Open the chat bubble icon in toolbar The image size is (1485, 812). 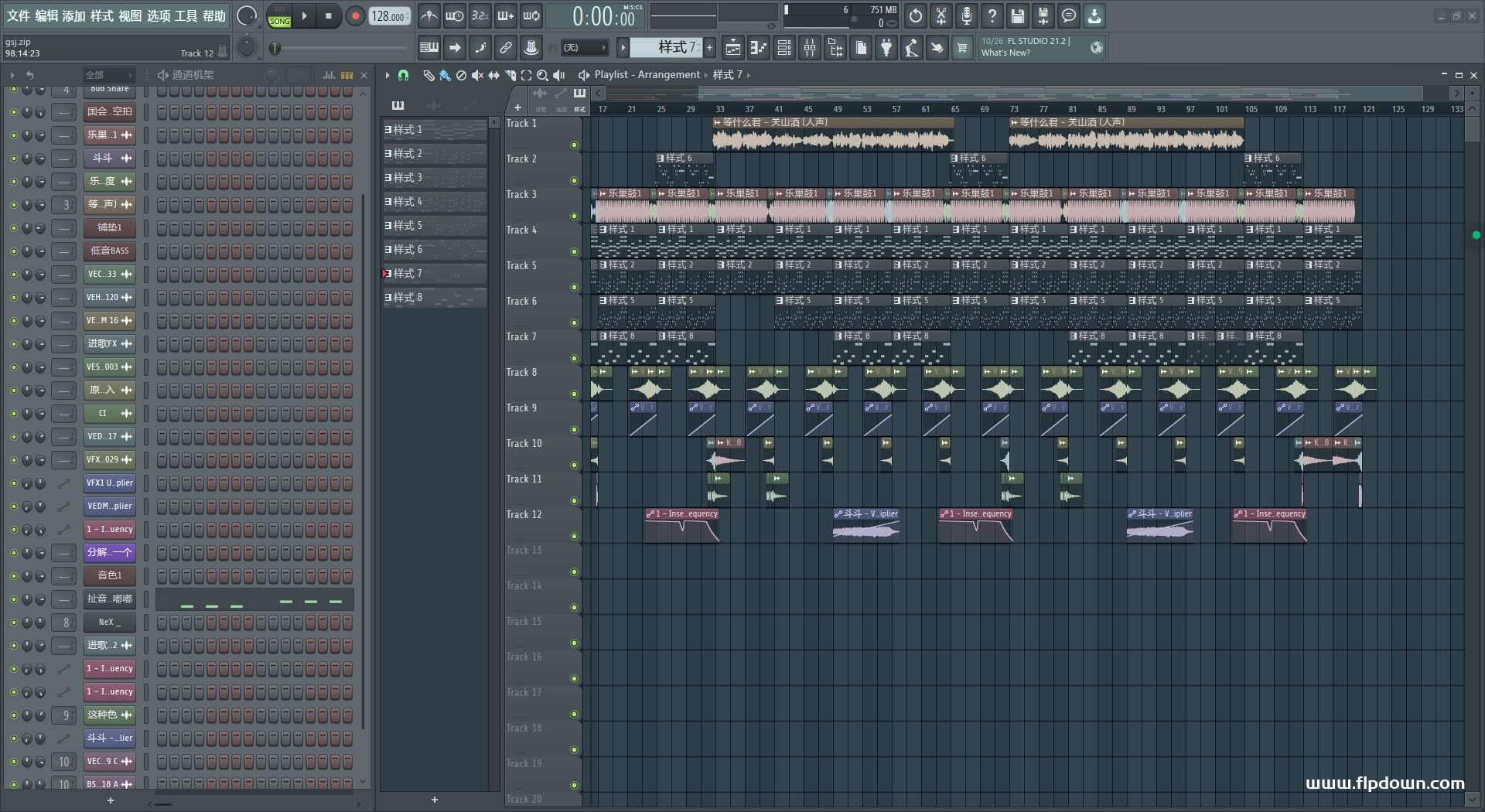[1069, 15]
